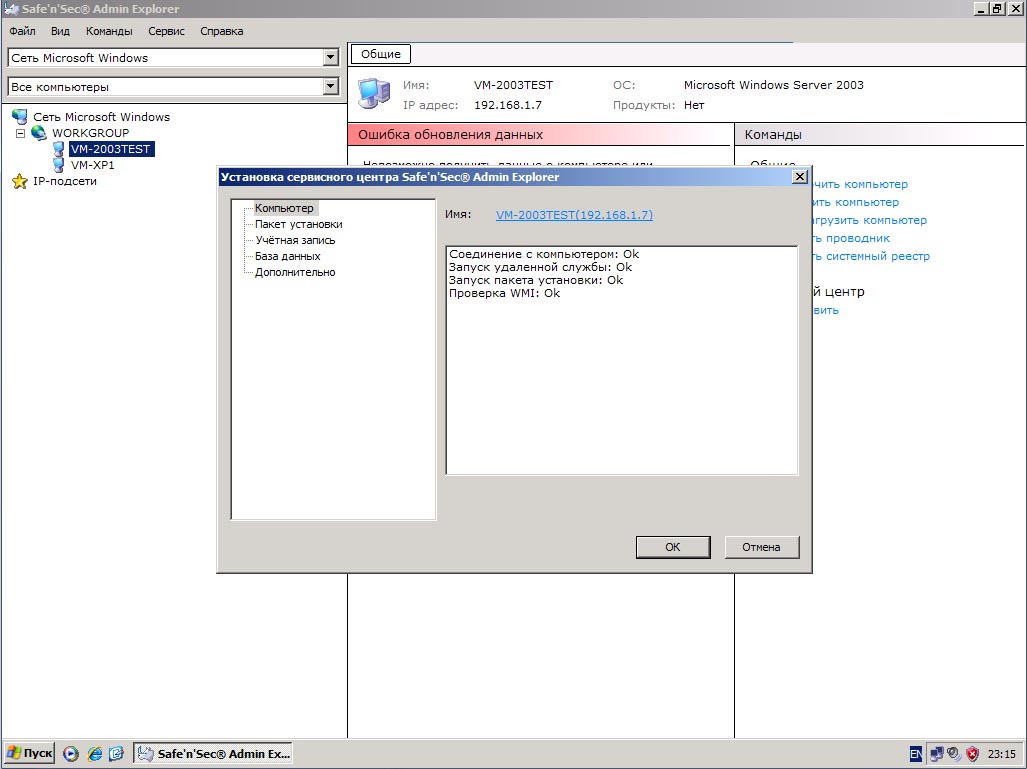Select the IP-подсети tree item

pyautogui.click(x=65, y=181)
